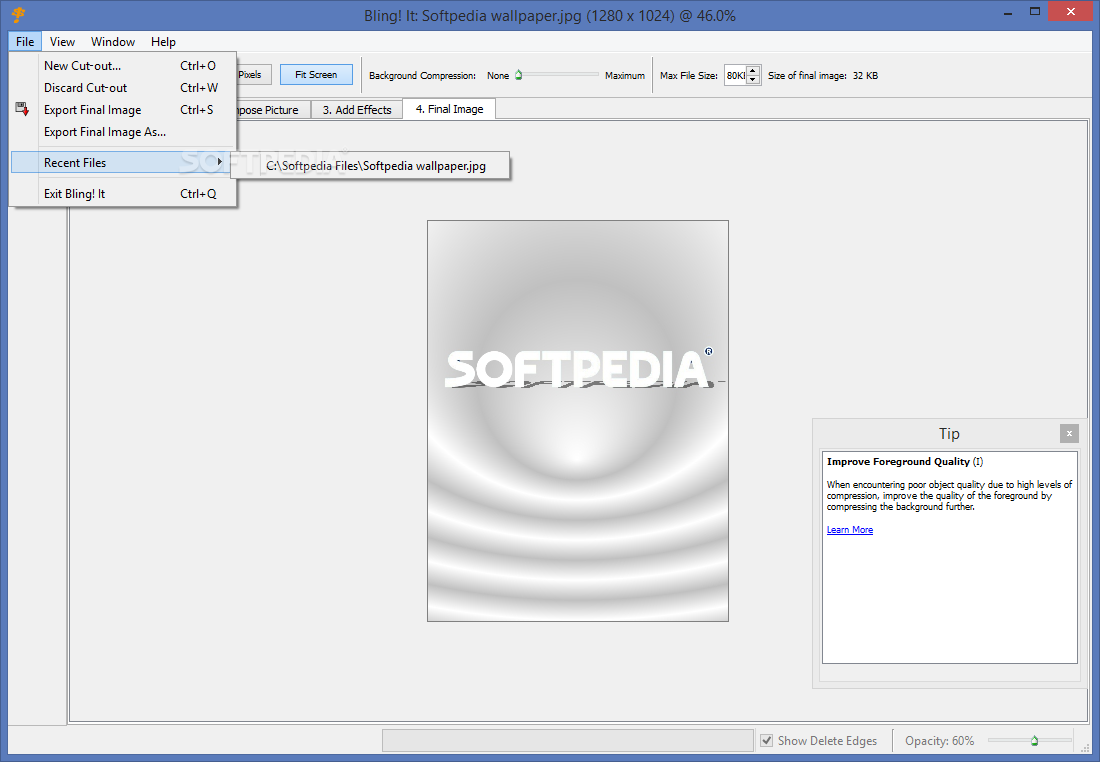Screen dimensions: 1100x762
Task: Open the Window menu
Action: (x=113, y=41)
